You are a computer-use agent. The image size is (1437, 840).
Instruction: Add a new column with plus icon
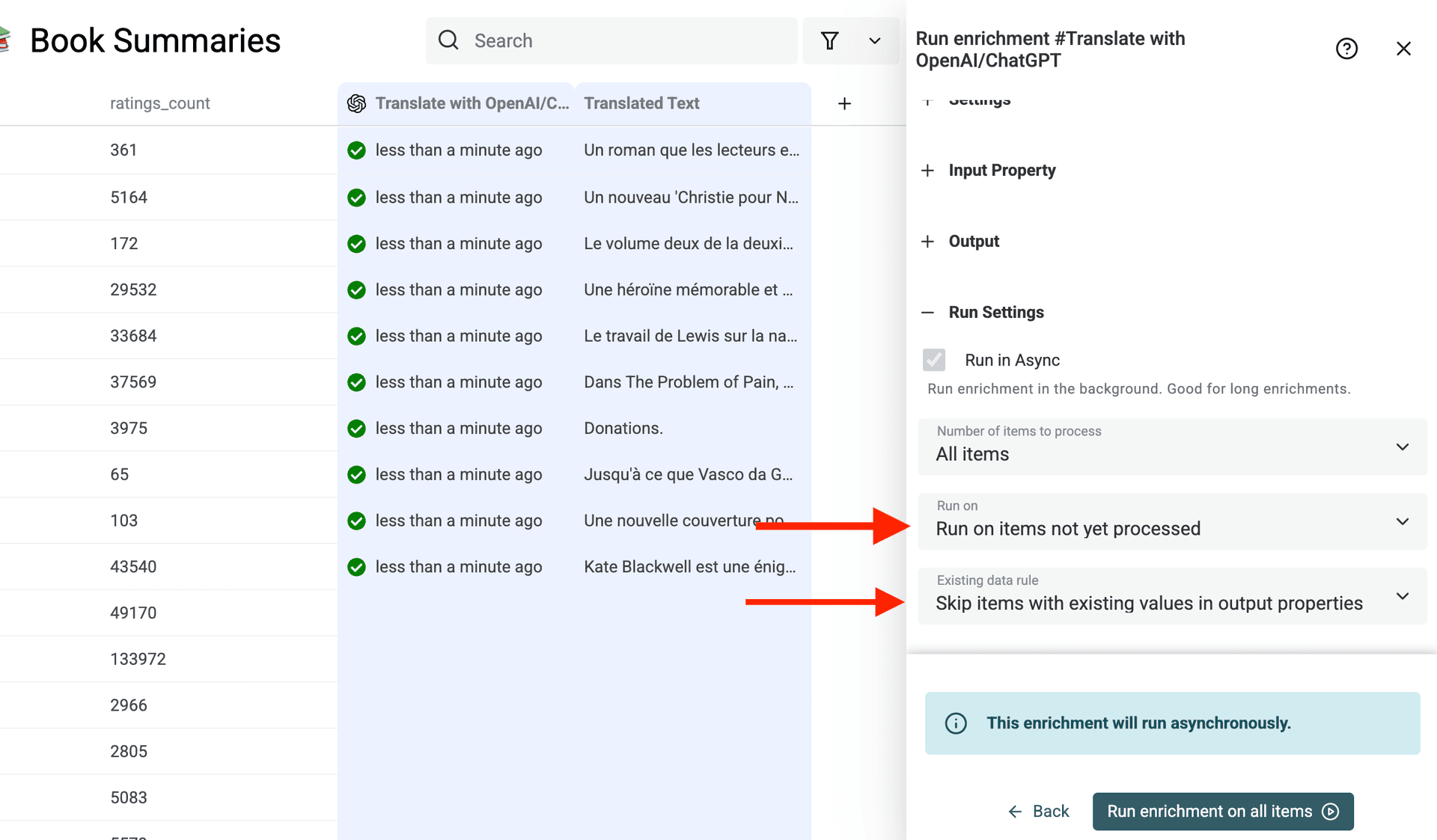tap(844, 103)
